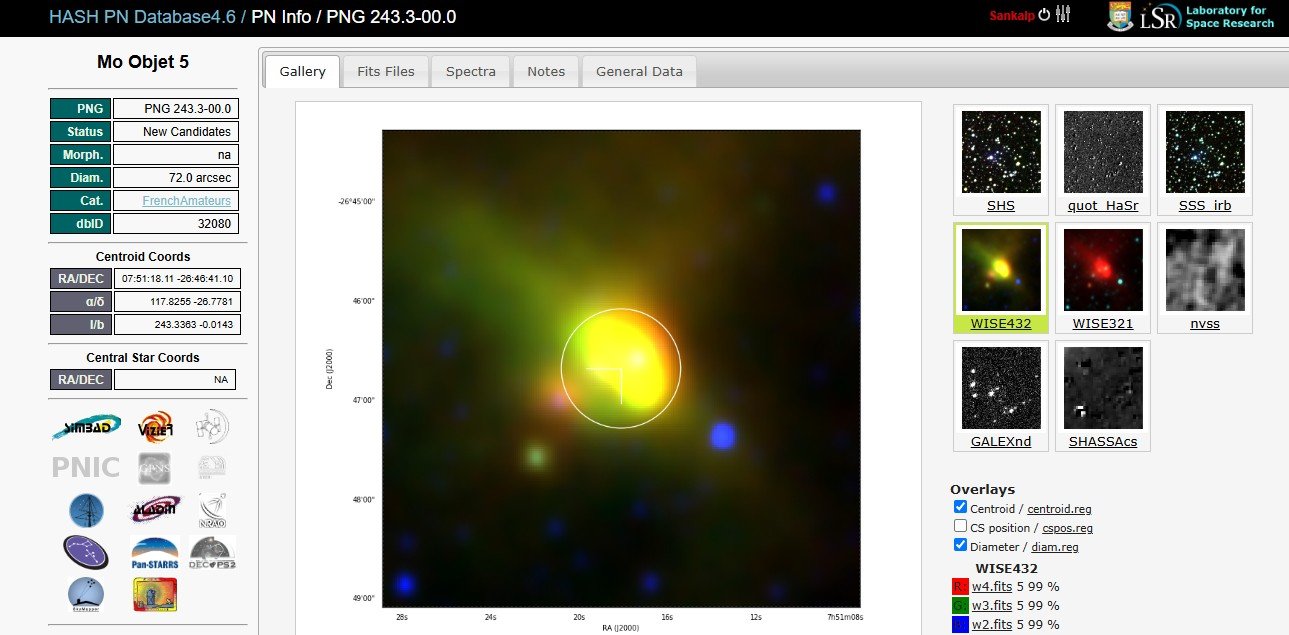Open the w4.fits file link

click(992, 587)
